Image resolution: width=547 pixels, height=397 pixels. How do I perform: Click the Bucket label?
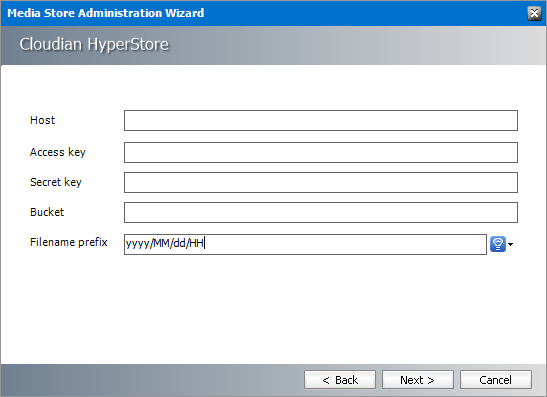[47, 212]
